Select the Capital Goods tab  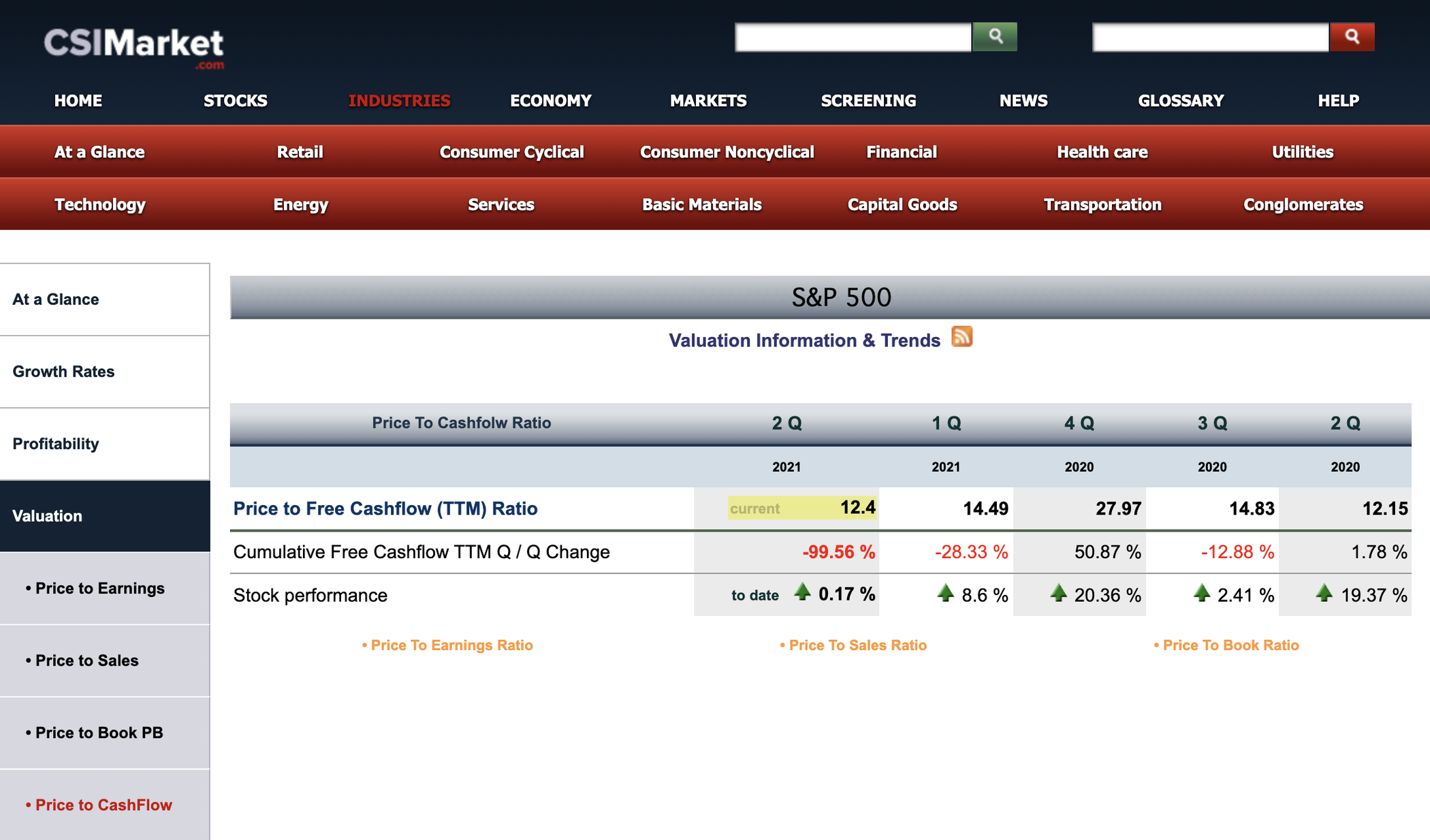tap(902, 204)
